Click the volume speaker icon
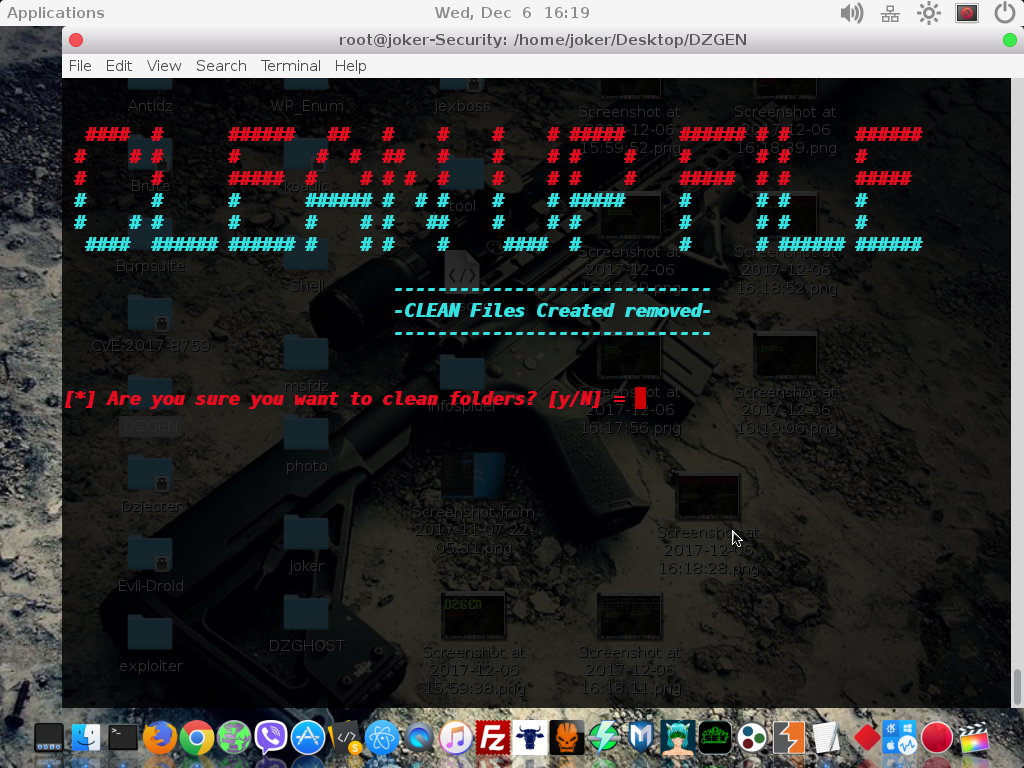The width and height of the screenshot is (1024, 768). coord(852,13)
